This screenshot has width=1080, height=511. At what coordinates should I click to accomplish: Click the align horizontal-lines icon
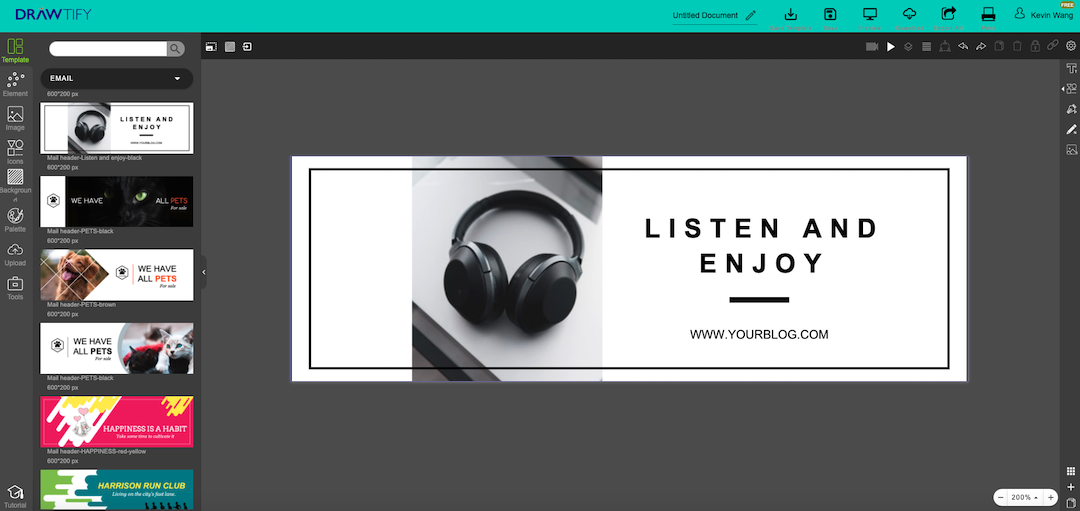[926, 46]
